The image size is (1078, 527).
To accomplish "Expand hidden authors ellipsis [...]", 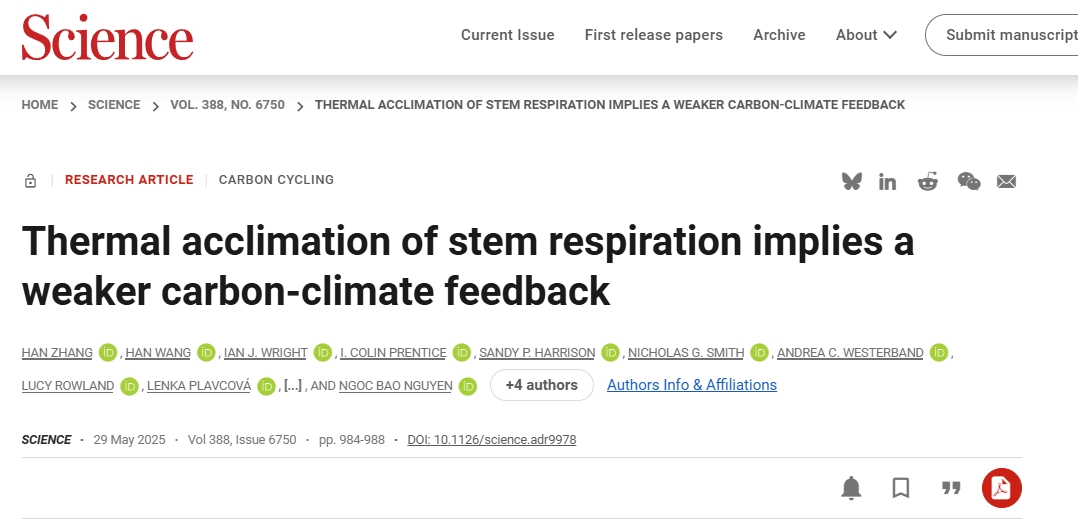I will (293, 385).
